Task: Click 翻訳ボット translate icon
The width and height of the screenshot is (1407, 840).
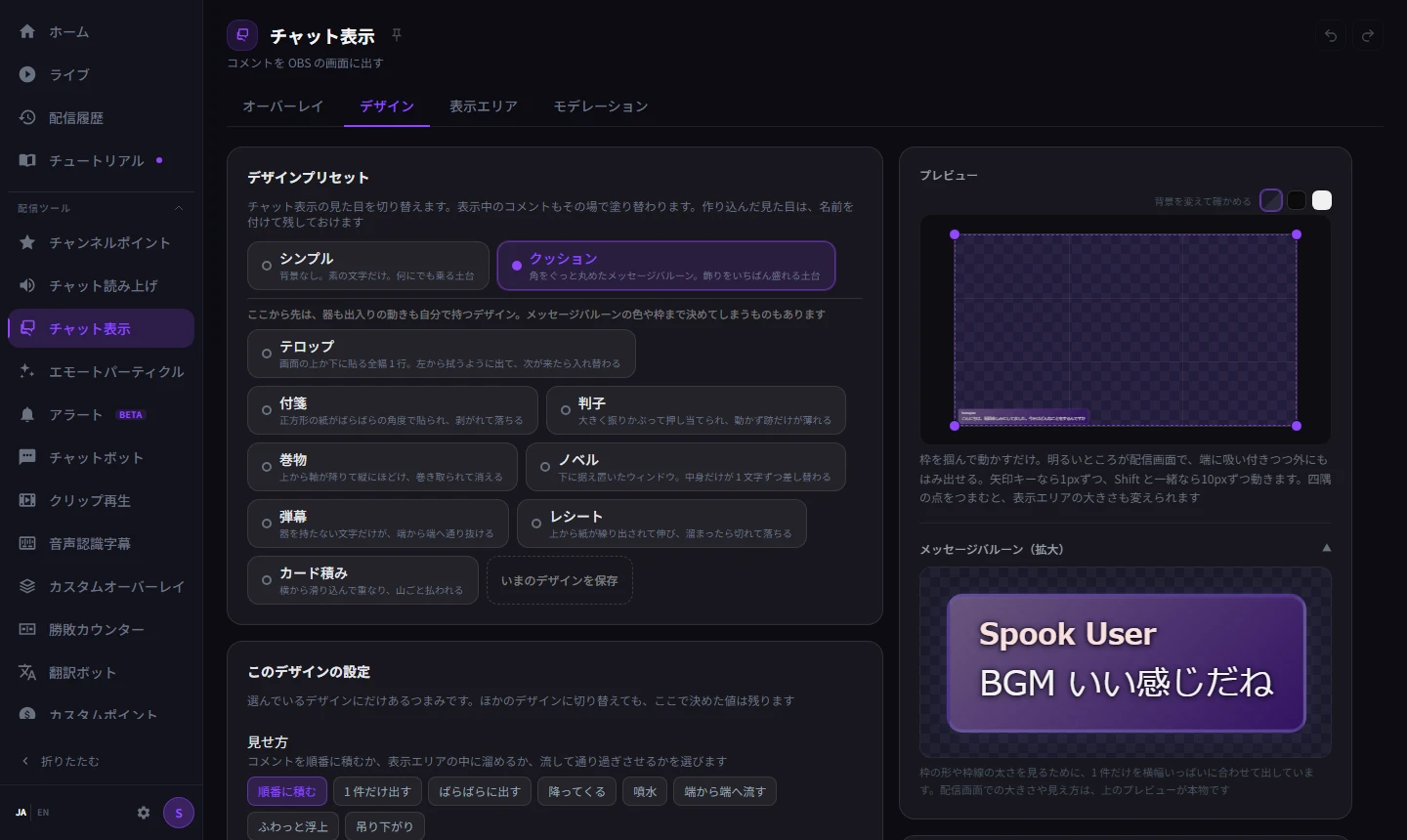Action: point(27,672)
